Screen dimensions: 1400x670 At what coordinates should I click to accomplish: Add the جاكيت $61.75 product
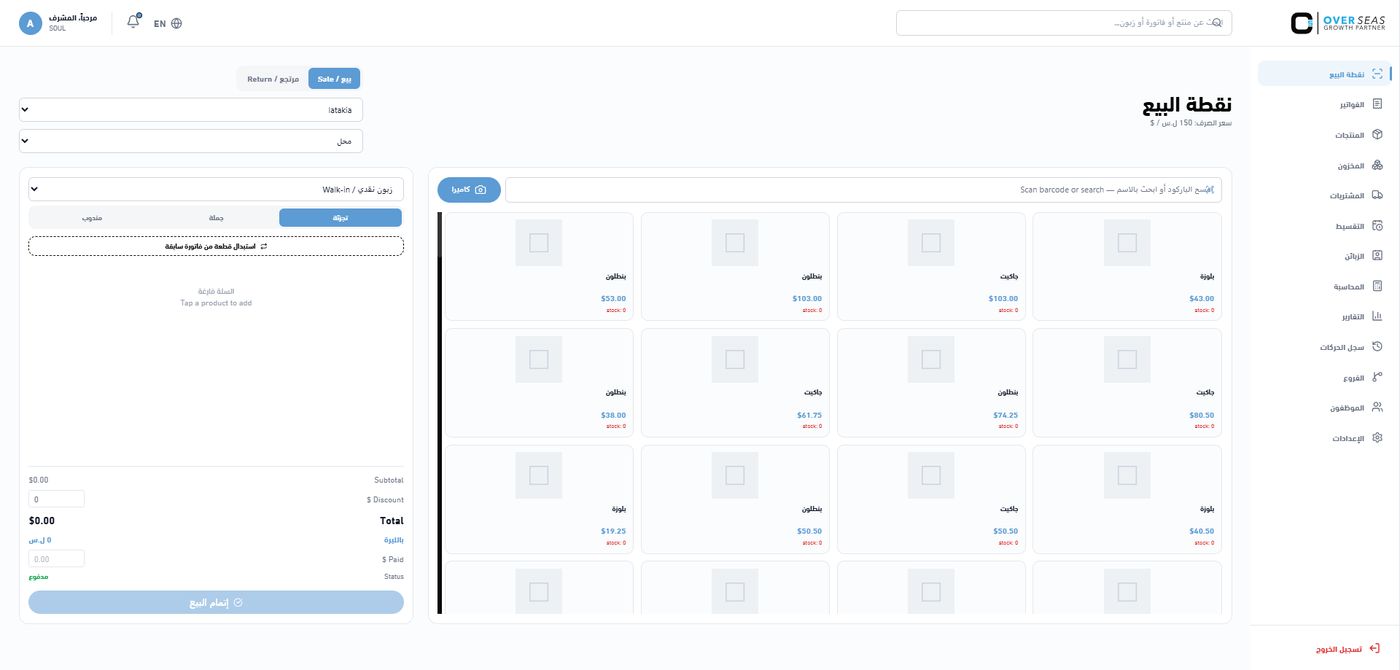[735, 383]
